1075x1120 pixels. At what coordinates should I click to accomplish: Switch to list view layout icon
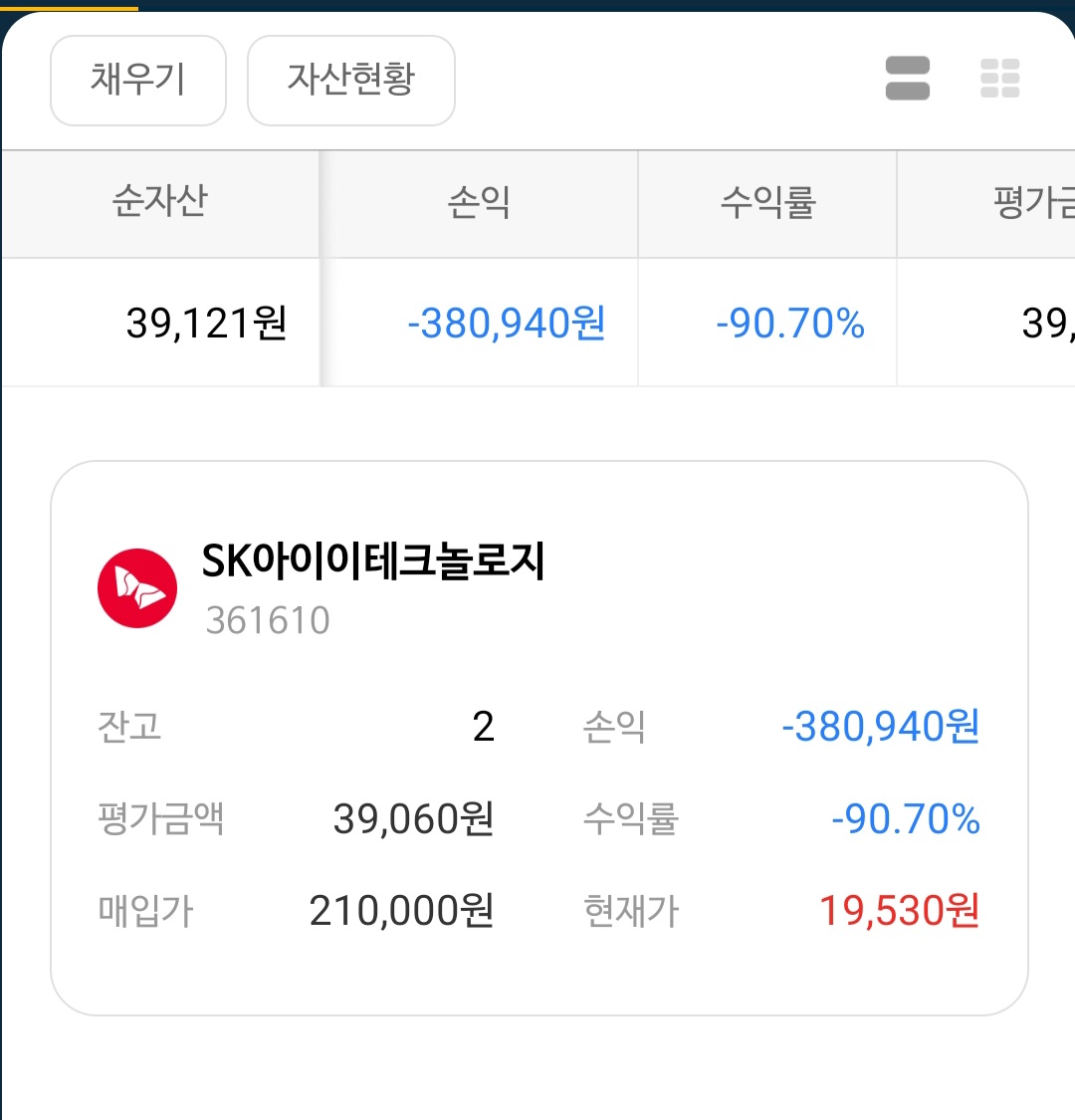[907, 78]
